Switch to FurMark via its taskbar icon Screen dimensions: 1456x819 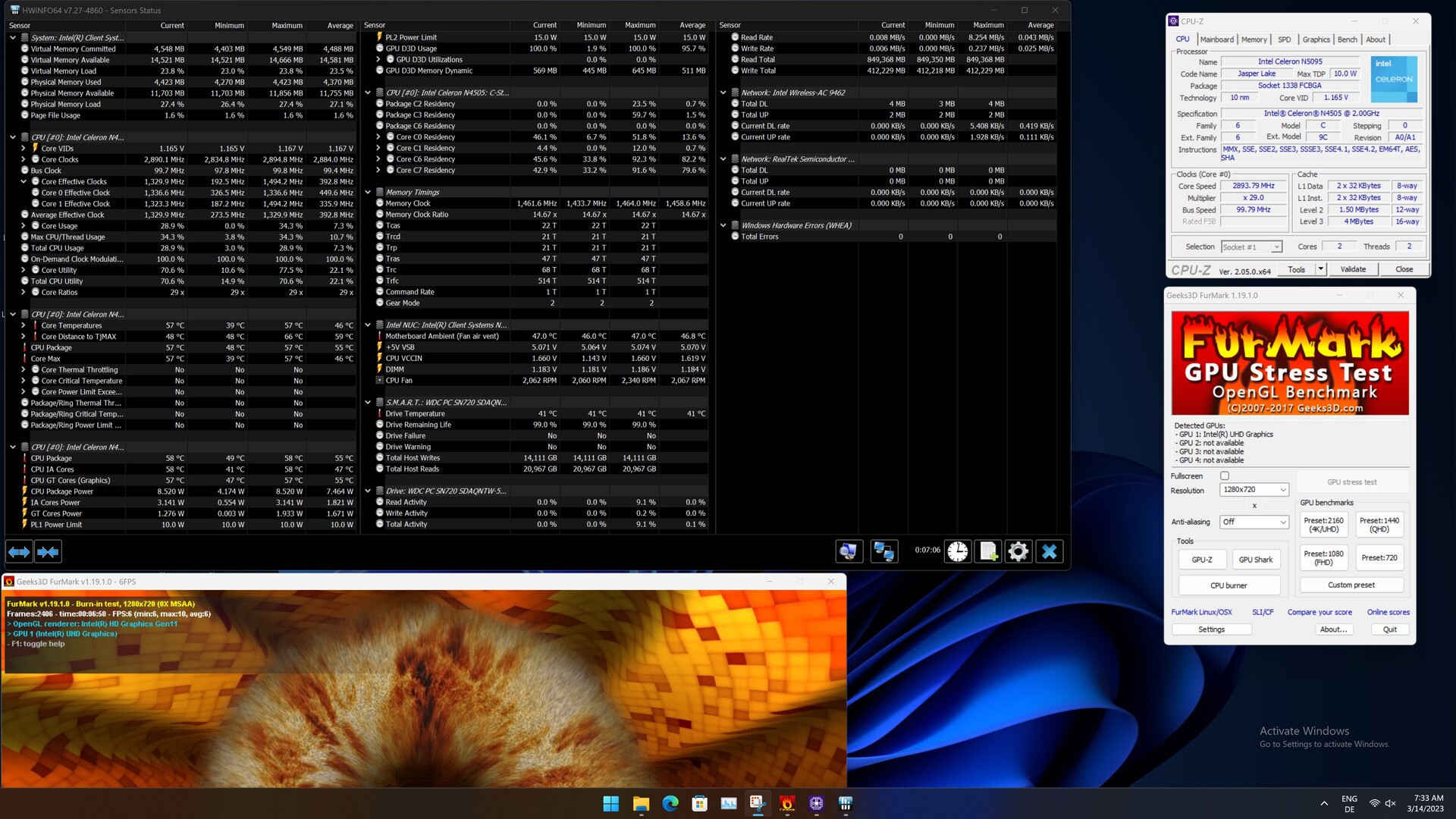pyautogui.click(x=787, y=803)
